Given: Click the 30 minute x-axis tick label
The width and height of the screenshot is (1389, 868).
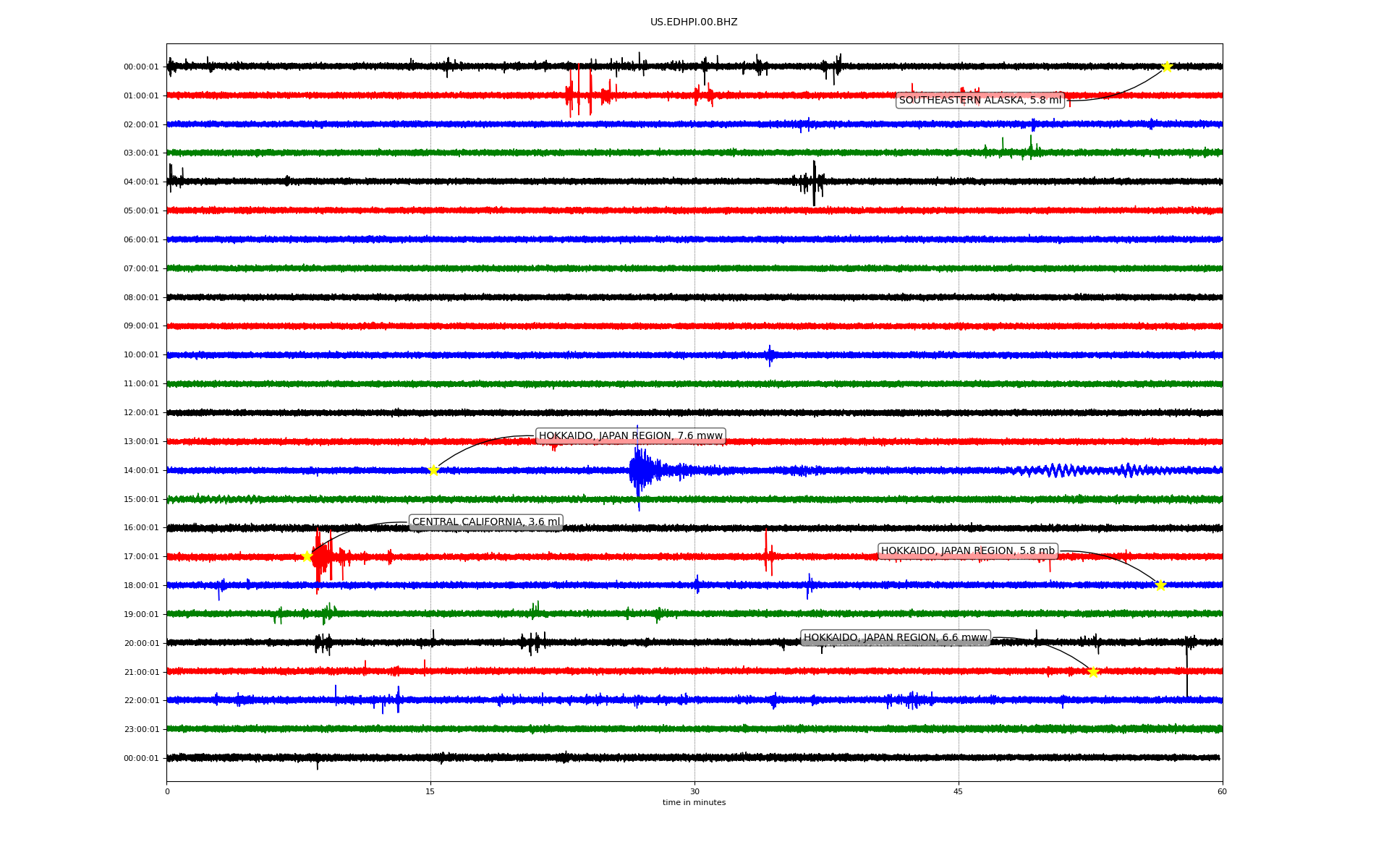Looking at the screenshot, I should click(694, 792).
